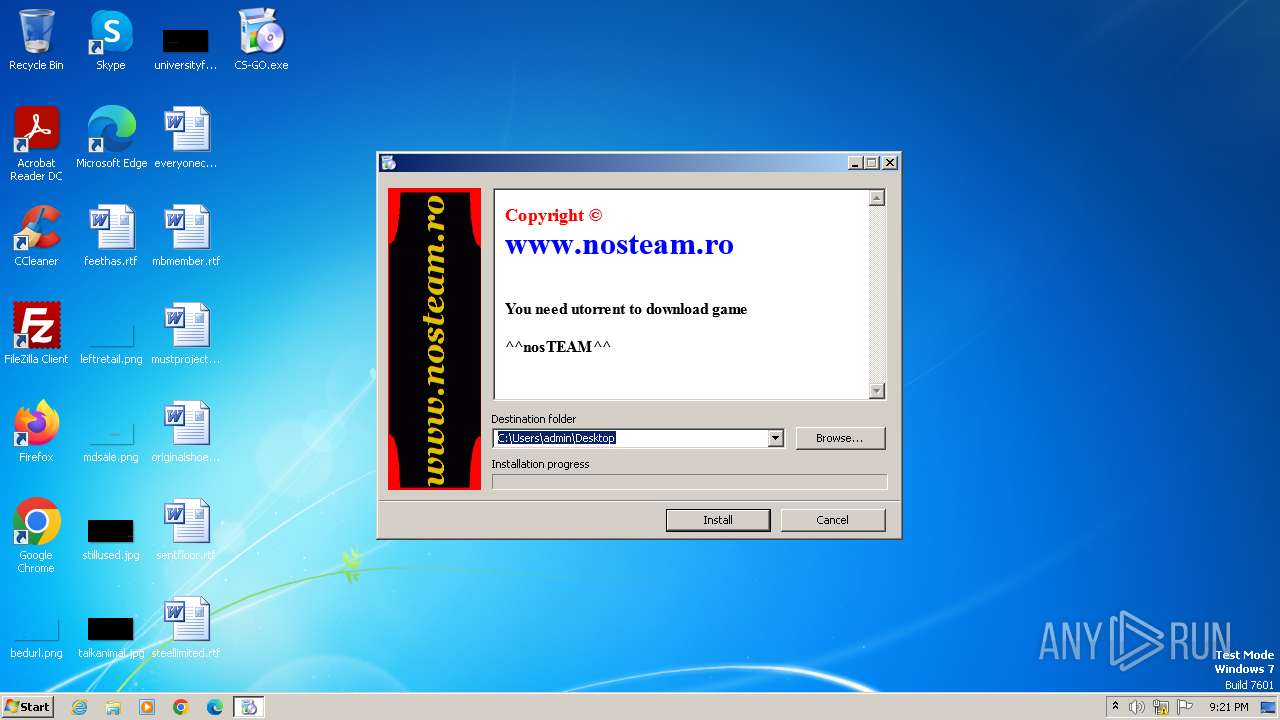Open File Explorer from taskbar

pos(113,707)
